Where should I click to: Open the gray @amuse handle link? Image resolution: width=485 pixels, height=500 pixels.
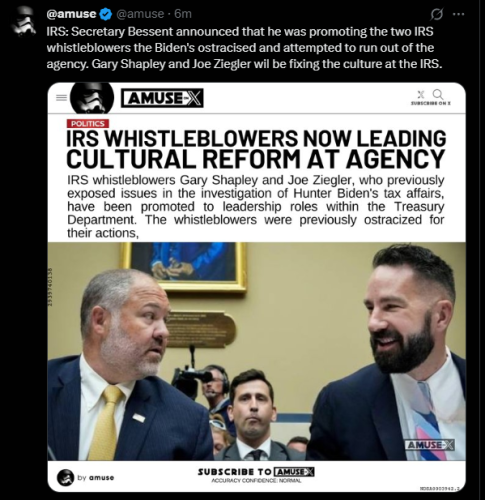[139, 14]
